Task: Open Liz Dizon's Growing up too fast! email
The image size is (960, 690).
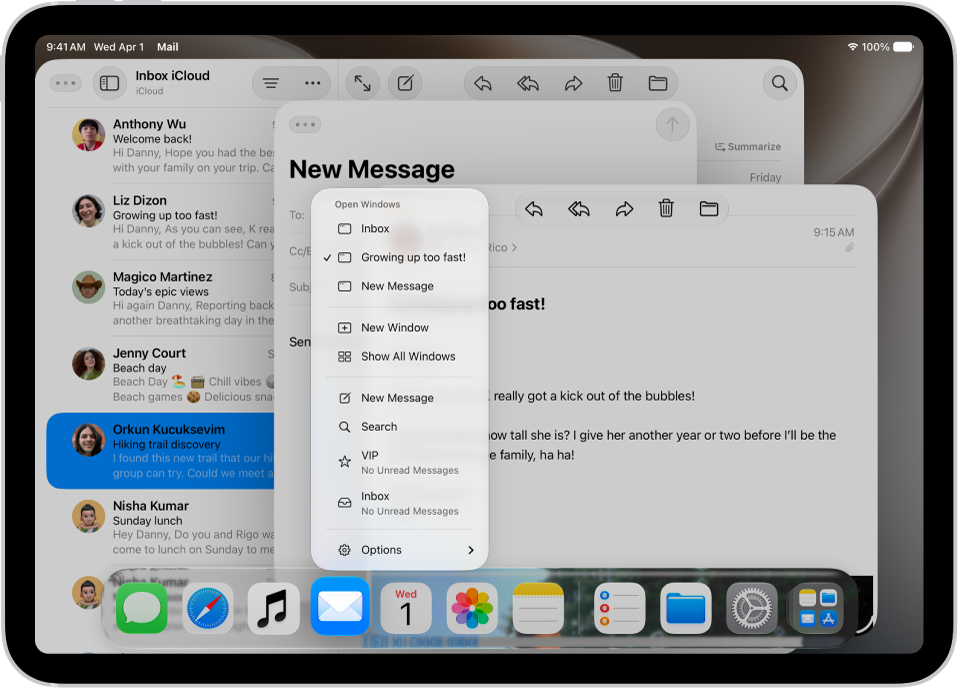Action: click(162, 222)
